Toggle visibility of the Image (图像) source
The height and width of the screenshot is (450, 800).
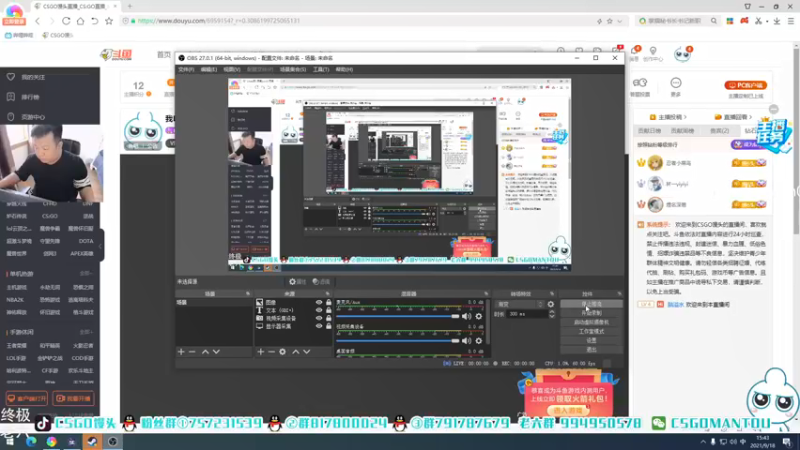pos(319,303)
